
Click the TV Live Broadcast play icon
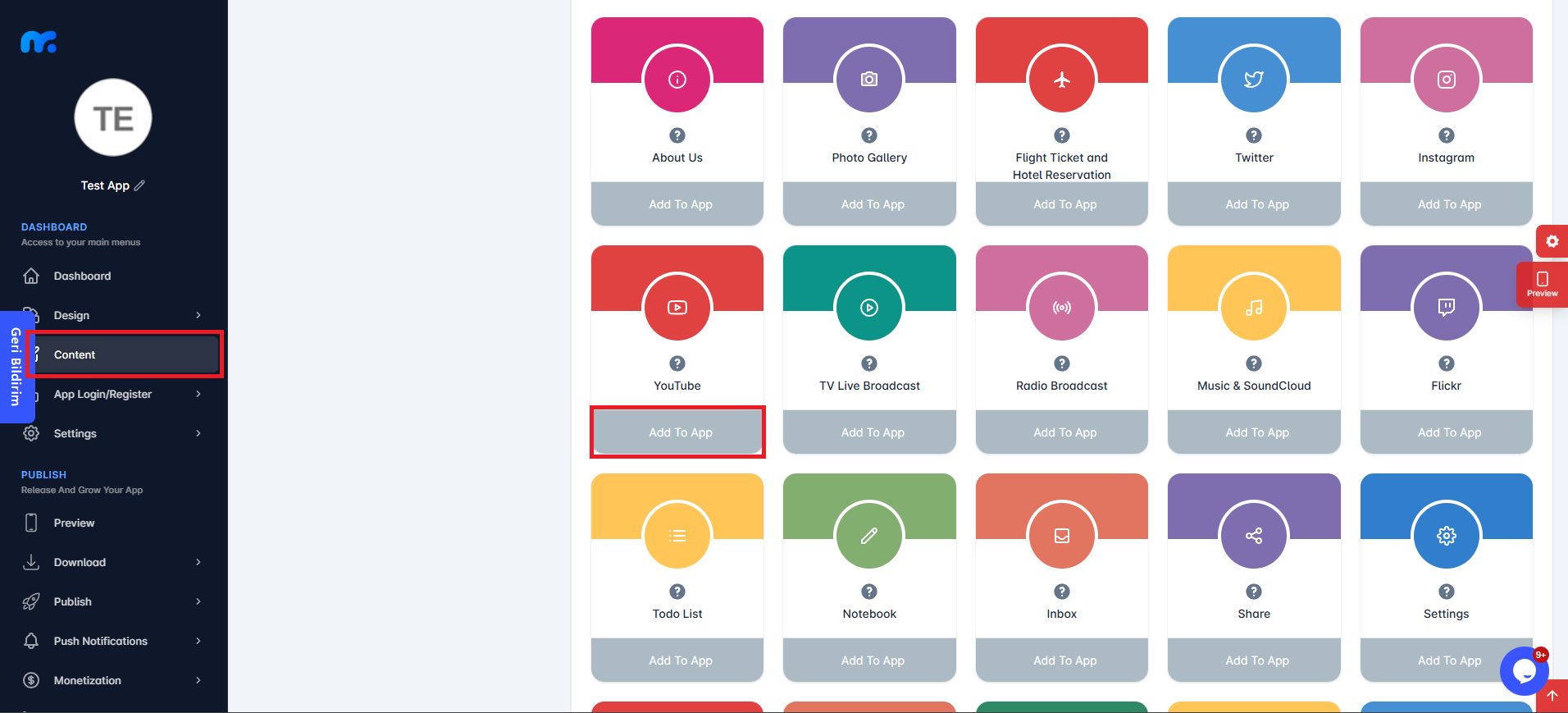point(869,308)
